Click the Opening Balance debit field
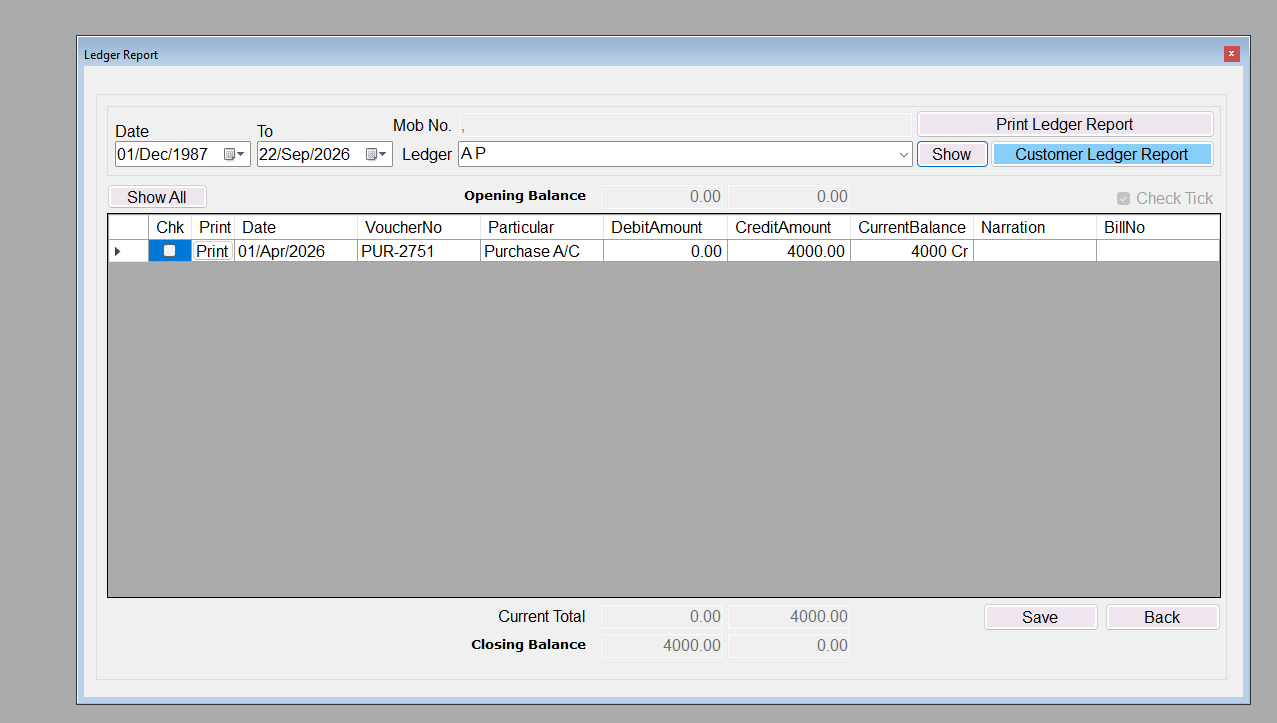This screenshot has height=723, width=1277. pyautogui.click(x=662, y=197)
